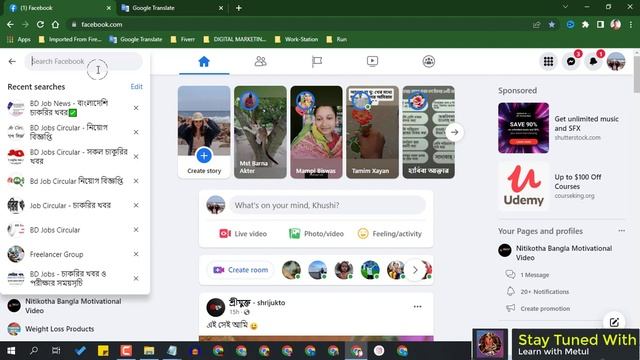This screenshot has height=360, width=640.
Task: Open post options three dots
Action: (x=417, y=307)
